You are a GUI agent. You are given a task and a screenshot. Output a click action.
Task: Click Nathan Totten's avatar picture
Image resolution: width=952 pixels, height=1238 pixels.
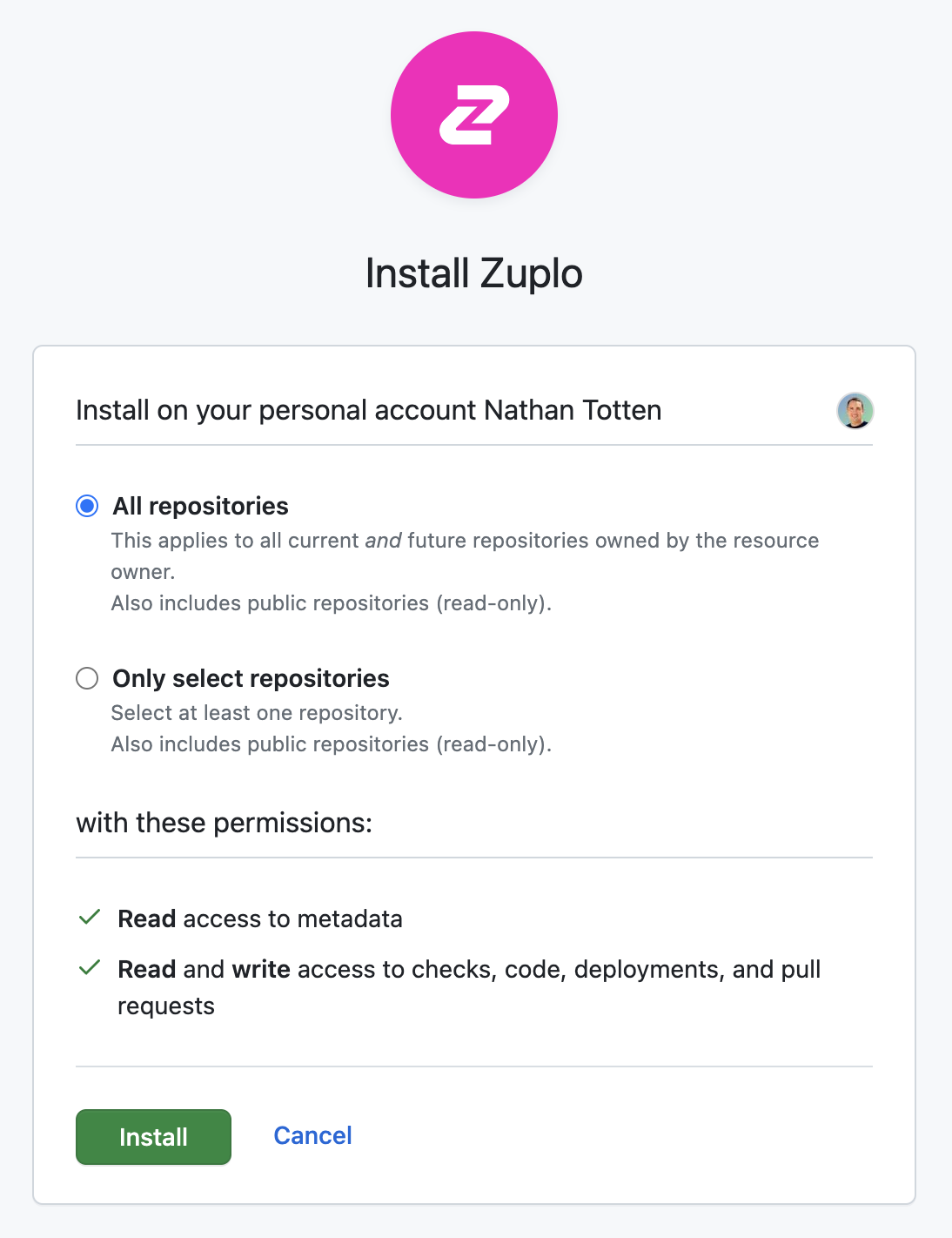point(855,411)
